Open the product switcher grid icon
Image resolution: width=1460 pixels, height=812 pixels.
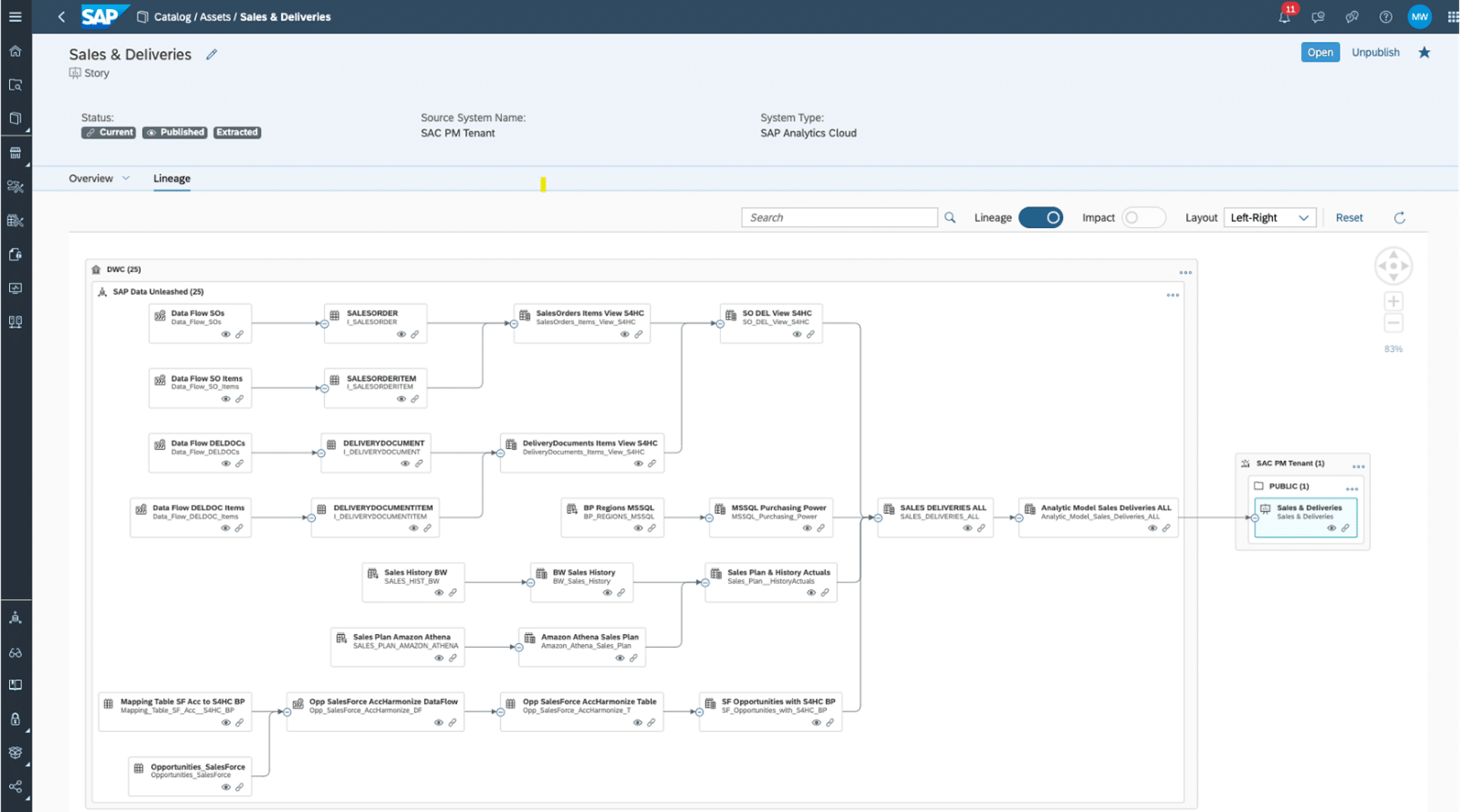(1452, 17)
